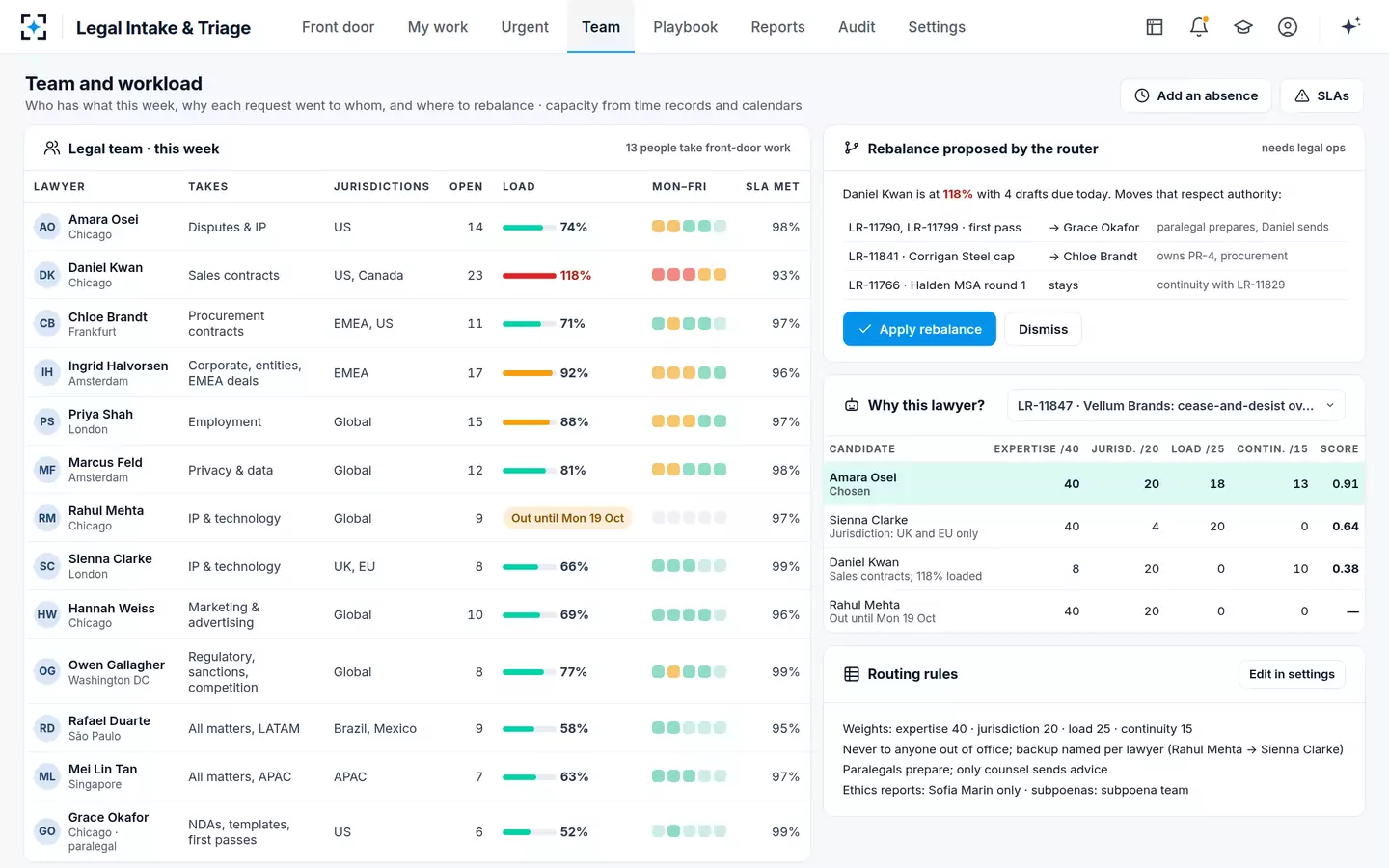Open the Reports tab
Image resolution: width=1389 pixels, height=868 pixels.
(777, 27)
